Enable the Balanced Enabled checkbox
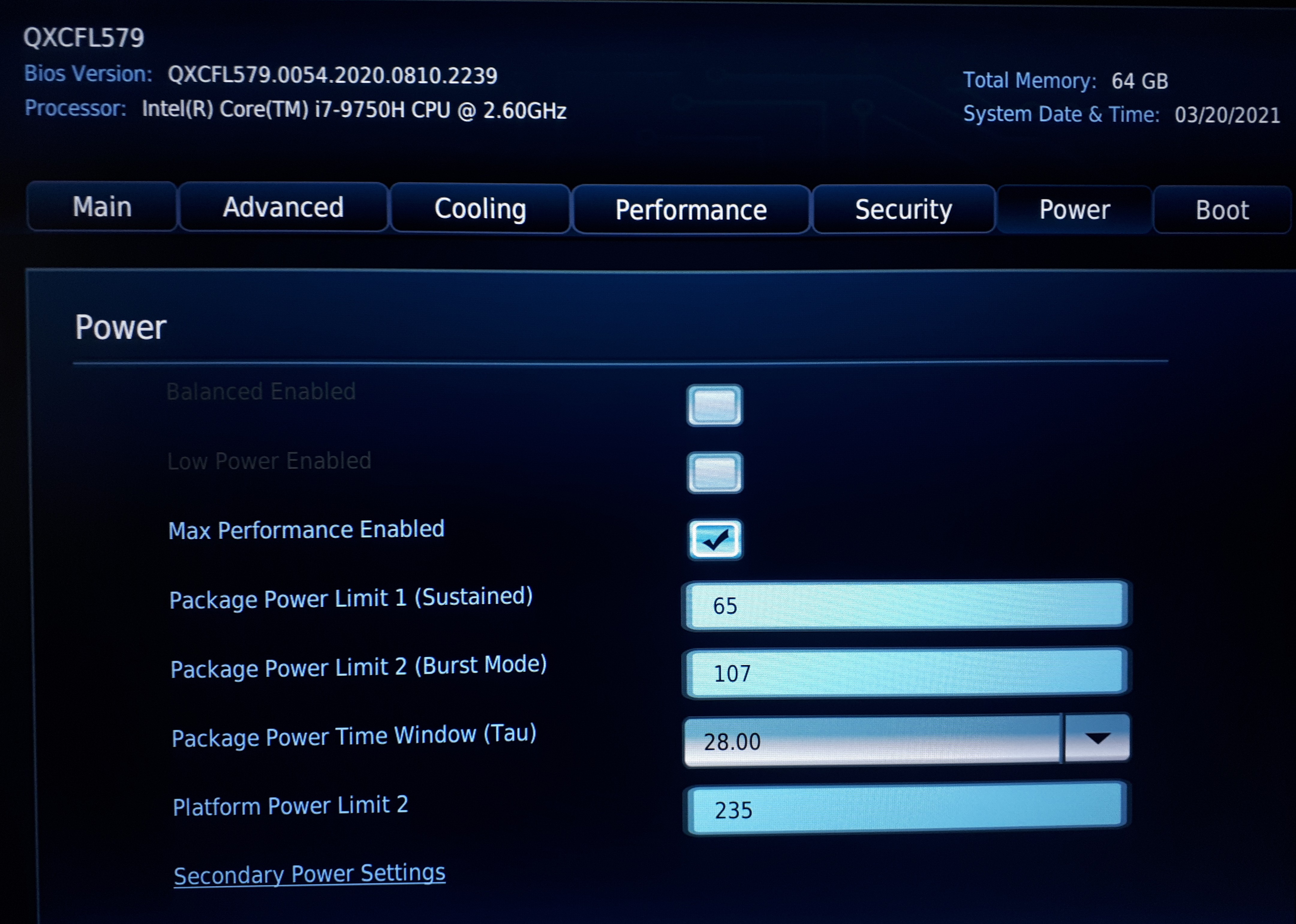This screenshot has height=924, width=1296. (714, 405)
